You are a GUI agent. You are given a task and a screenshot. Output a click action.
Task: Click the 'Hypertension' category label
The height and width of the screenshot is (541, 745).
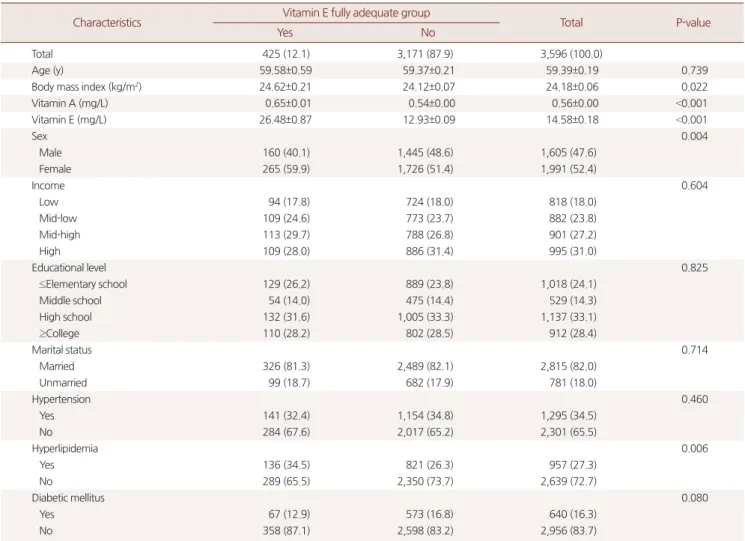tap(61, 399)
